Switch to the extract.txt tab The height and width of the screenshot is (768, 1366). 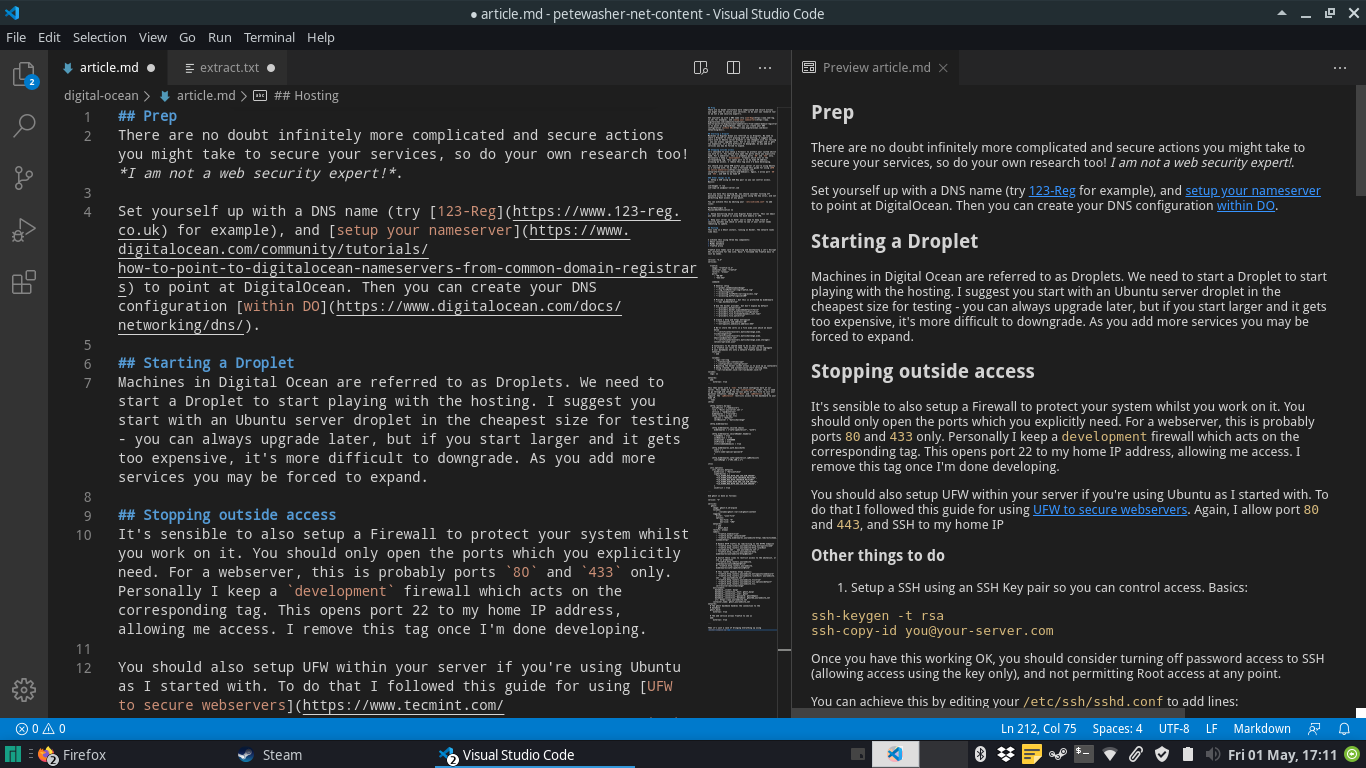229,68
